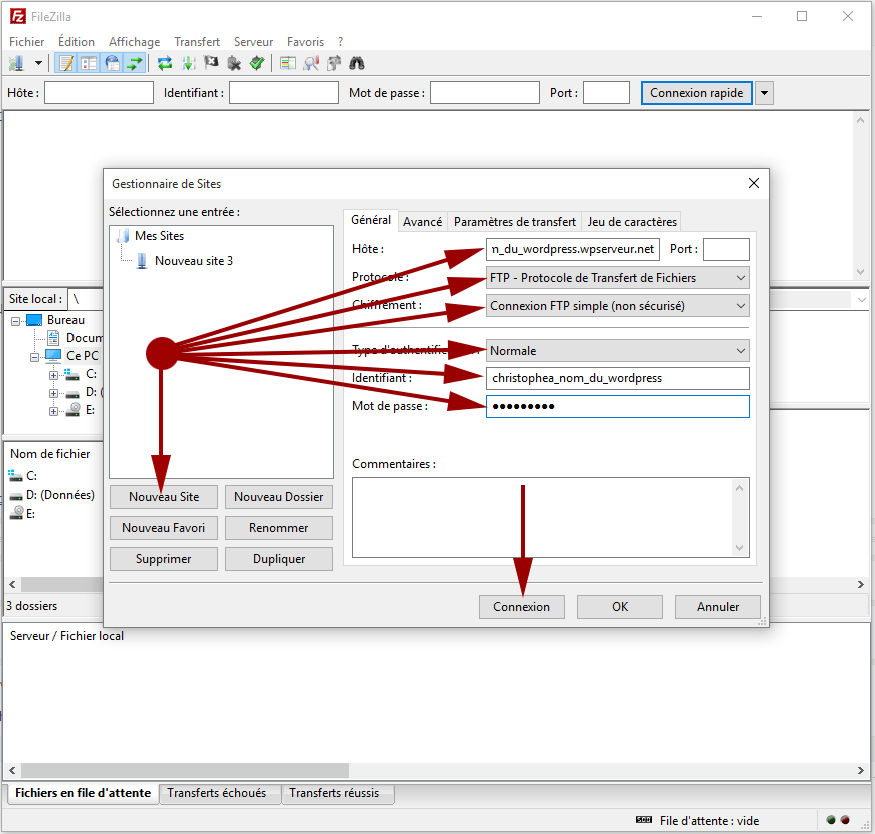Screen dimensions: 875x834
Task: Open Paramètres de transfert tab
Action: (515, 222)
